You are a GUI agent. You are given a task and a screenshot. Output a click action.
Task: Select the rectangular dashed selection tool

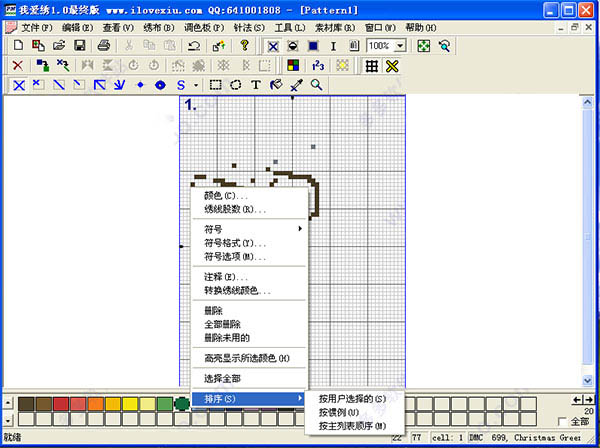tap(215, 85)
